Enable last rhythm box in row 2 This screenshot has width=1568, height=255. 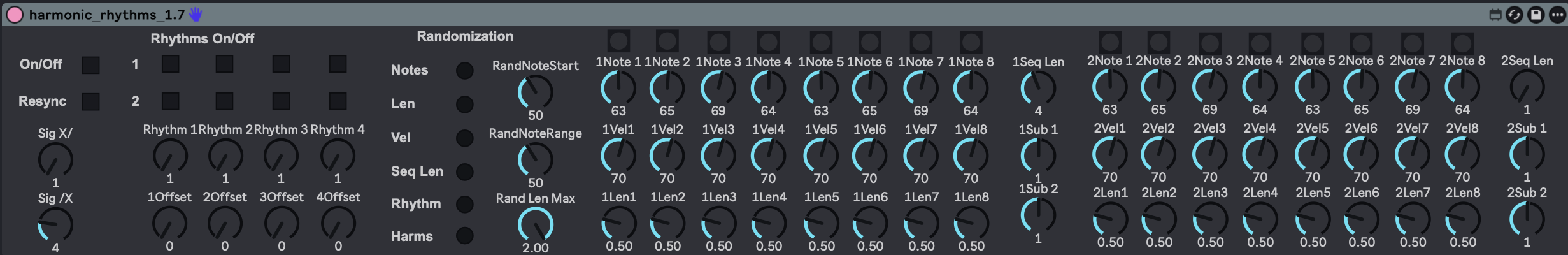[x=338, y=101]
